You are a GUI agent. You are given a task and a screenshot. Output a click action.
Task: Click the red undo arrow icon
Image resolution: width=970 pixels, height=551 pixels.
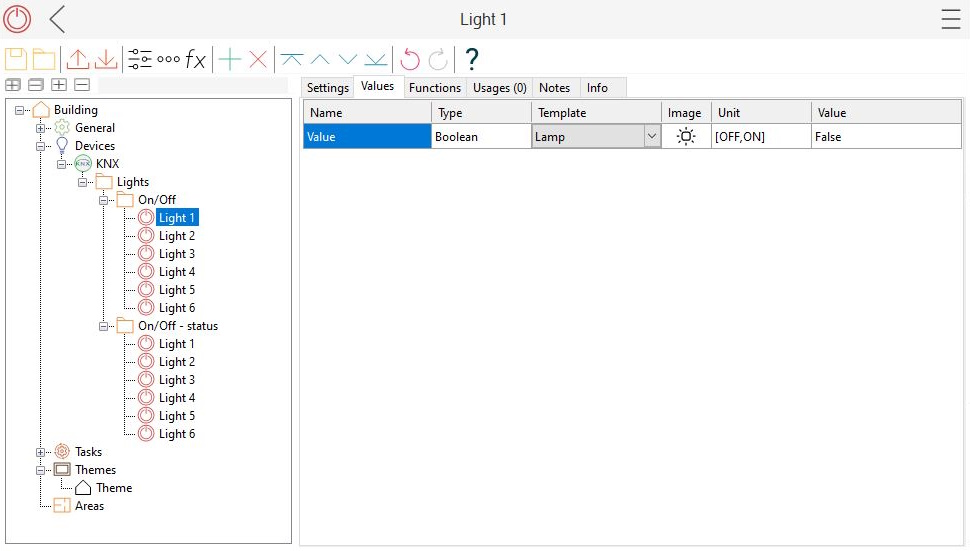click(x=410, y=59)
